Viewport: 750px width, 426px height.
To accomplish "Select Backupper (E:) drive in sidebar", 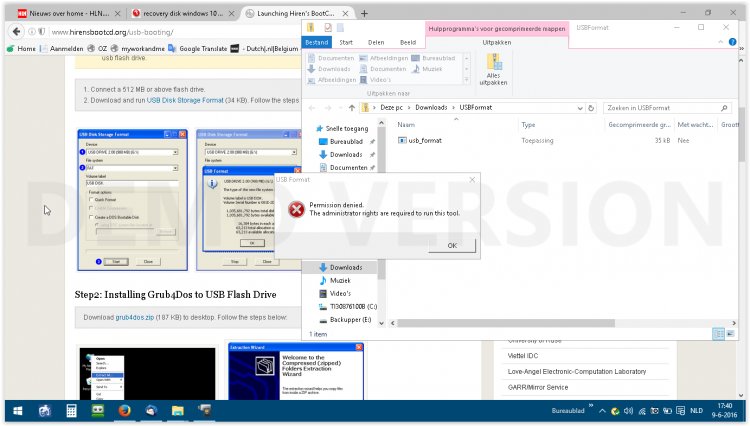I will point(351,319).
